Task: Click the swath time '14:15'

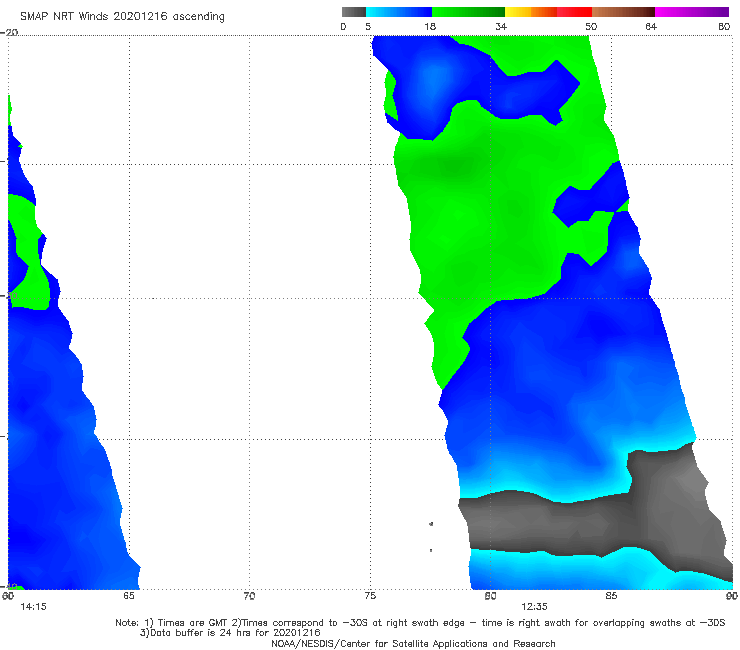Action: click(x=34, y=607)
